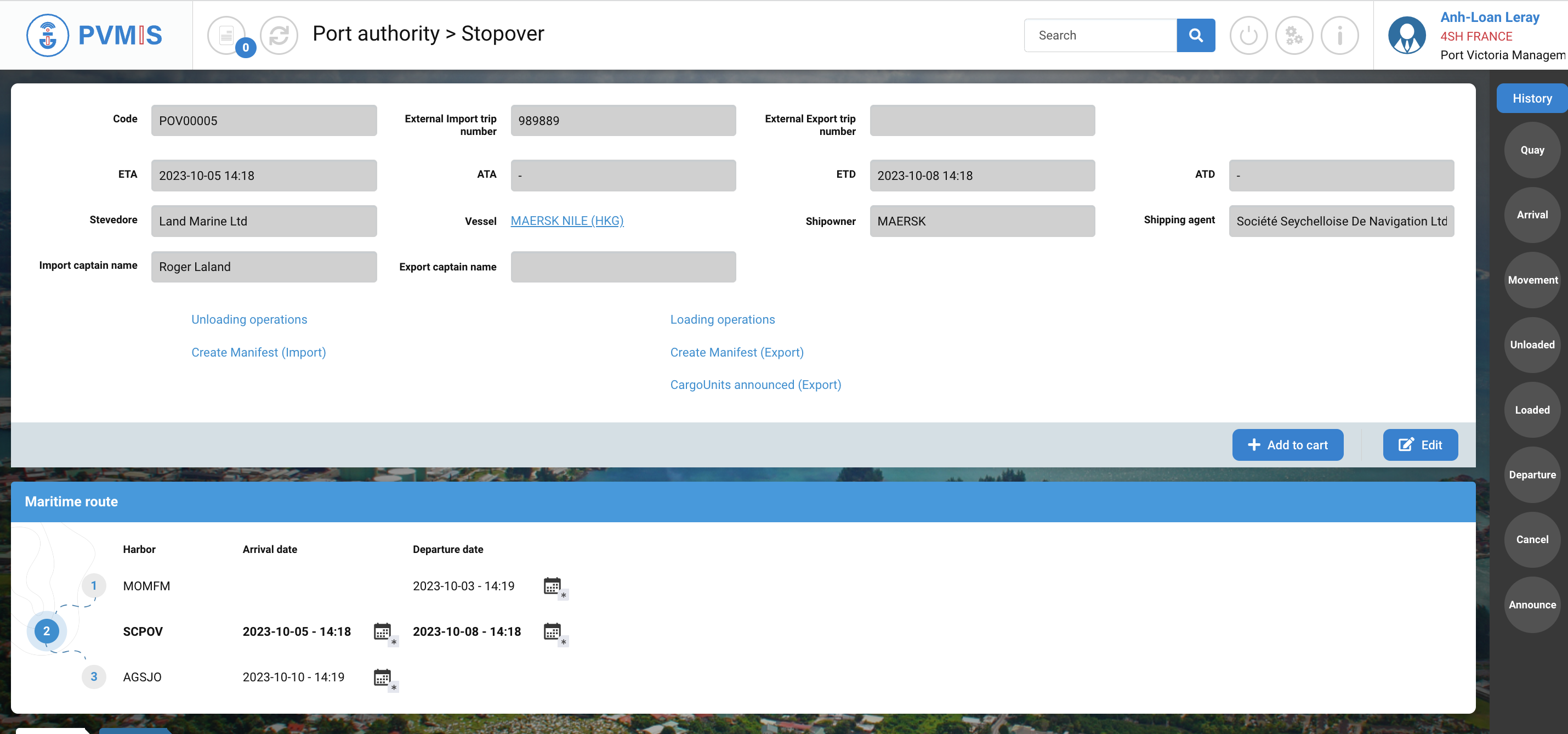Screen dimensions: 1568x734
Task: Select the Quay round button
Action: [1531, 150]
